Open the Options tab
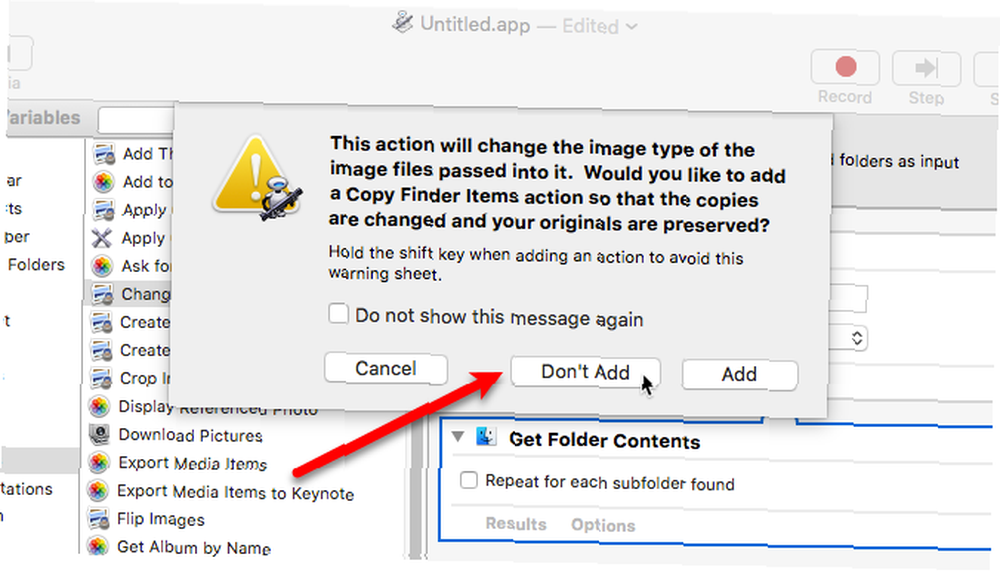The image size is (1000, 573). coord(603,525)
